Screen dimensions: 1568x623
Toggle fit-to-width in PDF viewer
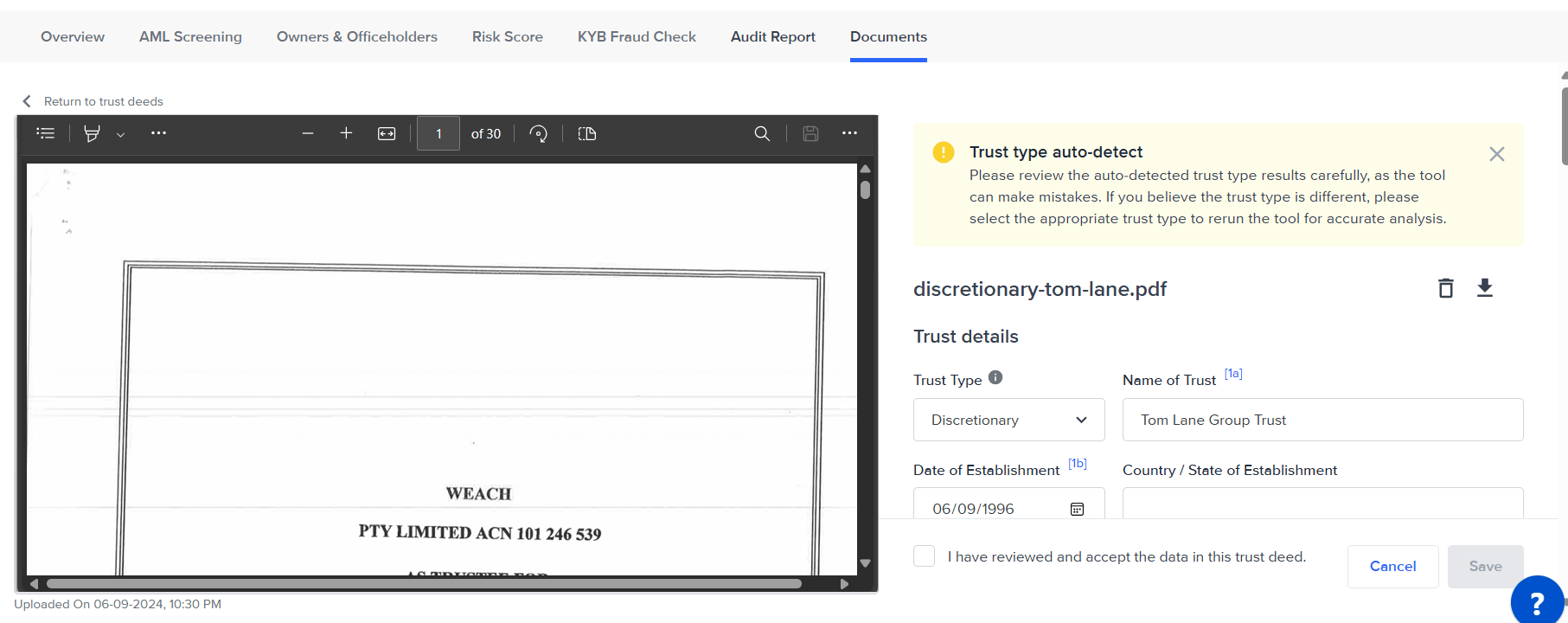(x=387, y=133)
